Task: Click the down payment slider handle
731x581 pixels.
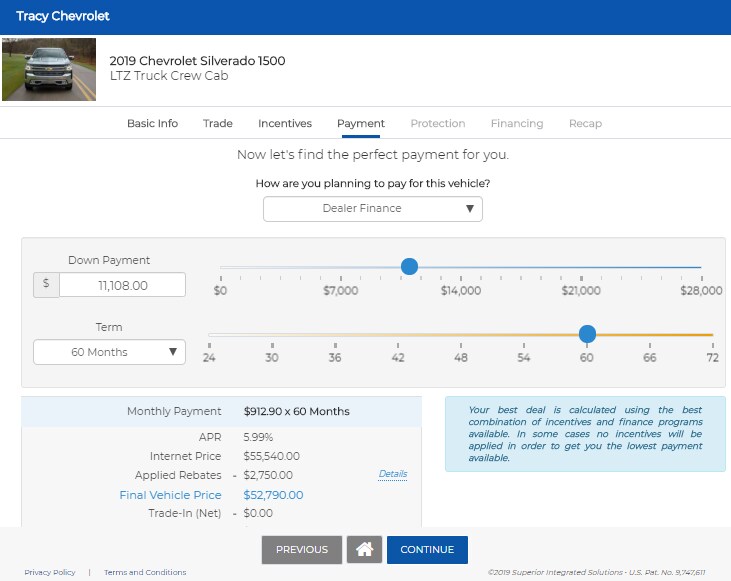Action: point(409,267)
